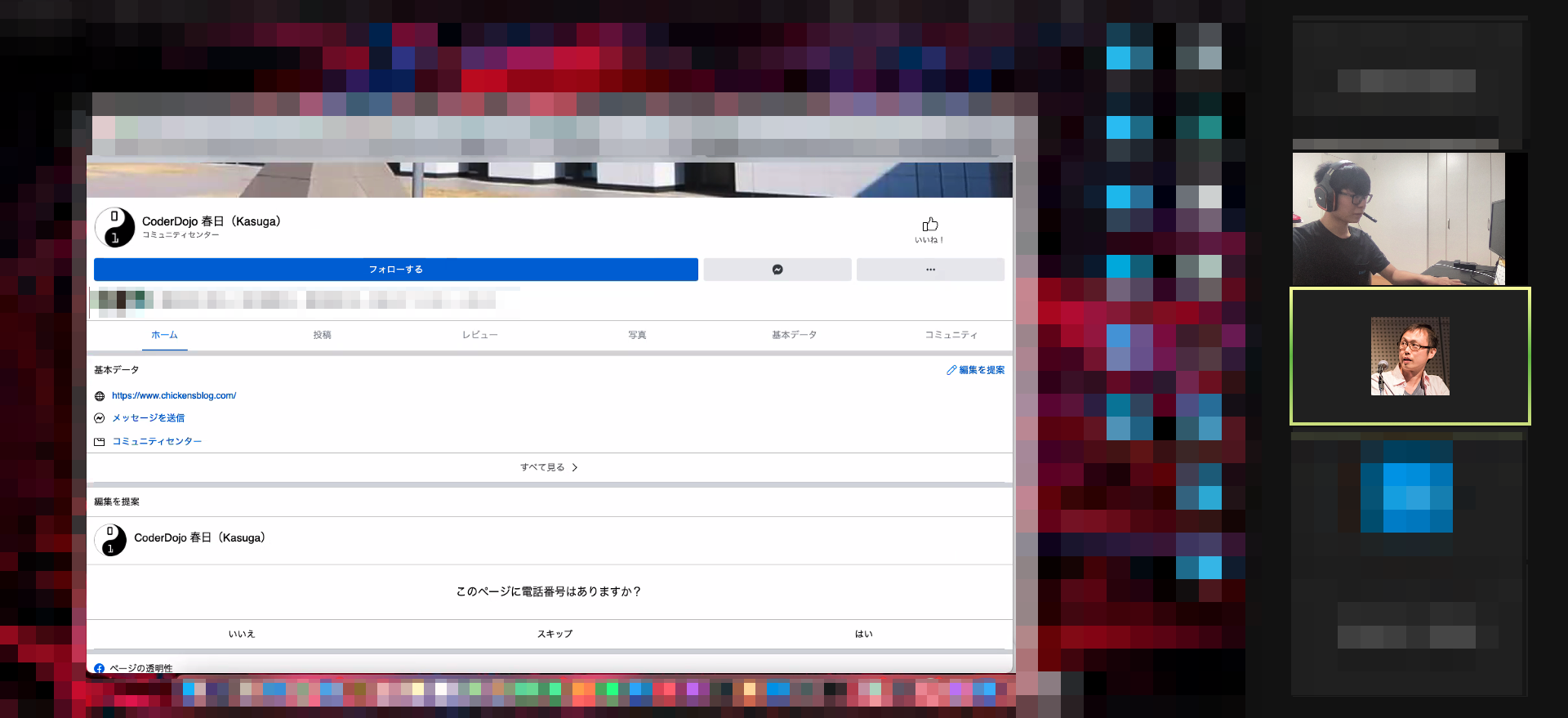Click the category icon beside コミュニティセンター link
This screenshot has width=1568, height=718.
coord(100,442)
